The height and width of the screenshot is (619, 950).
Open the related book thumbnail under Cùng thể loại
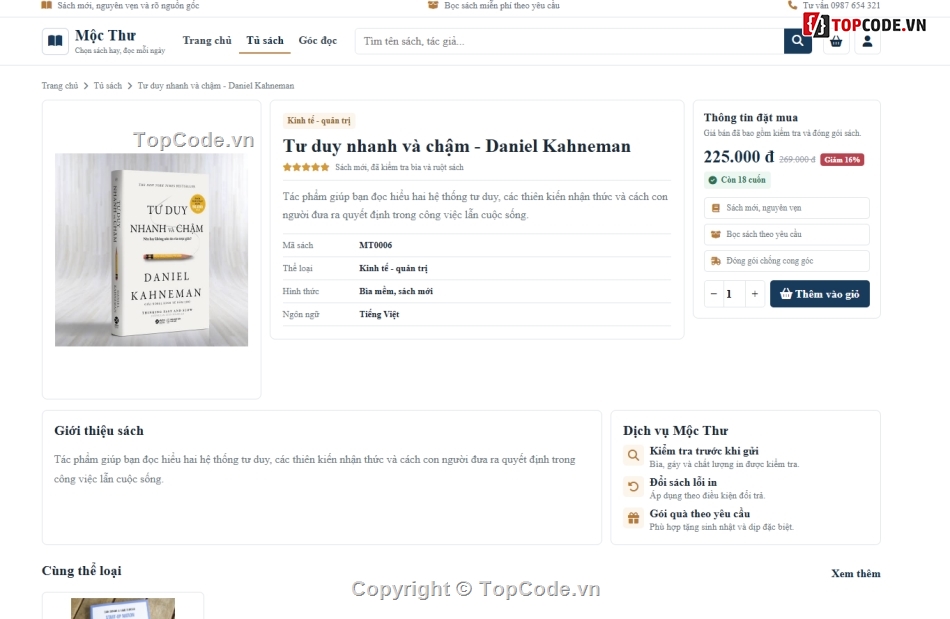123,608
